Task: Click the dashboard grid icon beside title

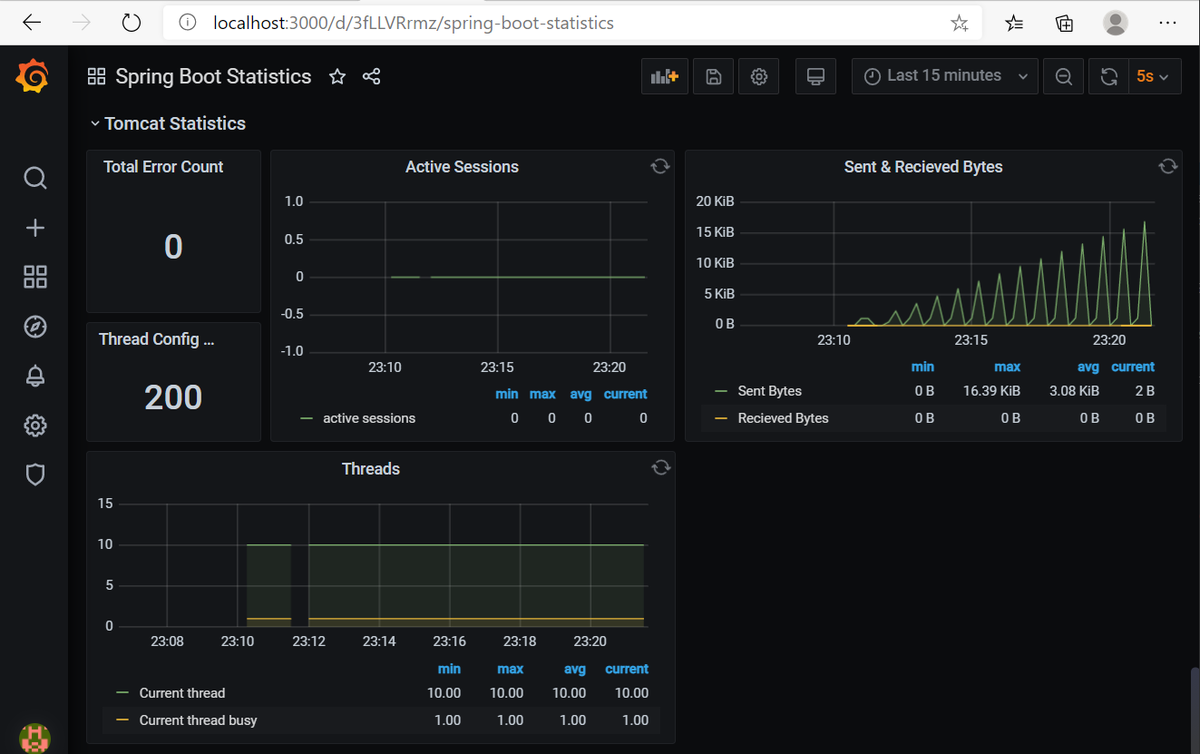Action: tap(97, 76)
